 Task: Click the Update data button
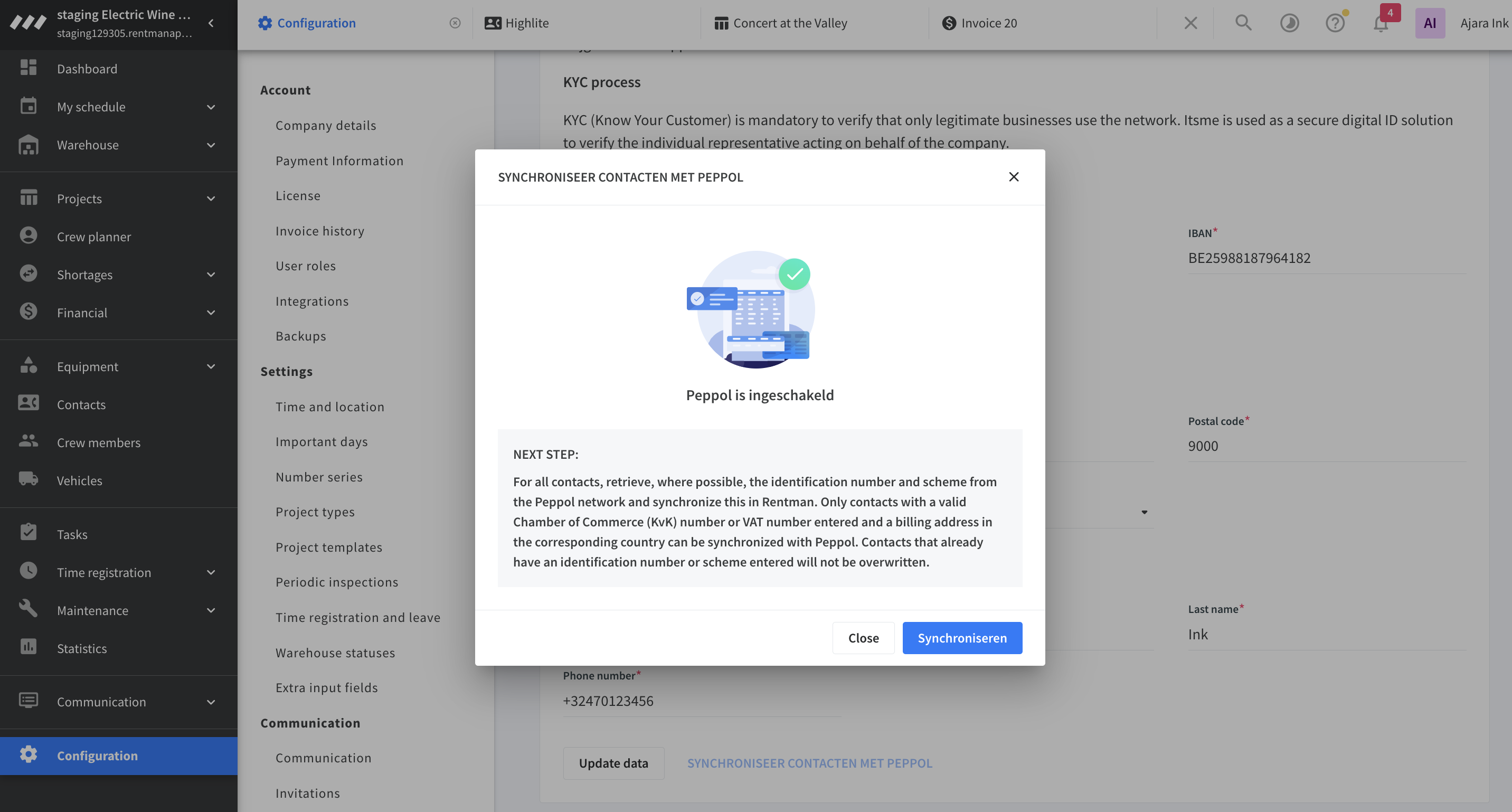pos(613,763)
